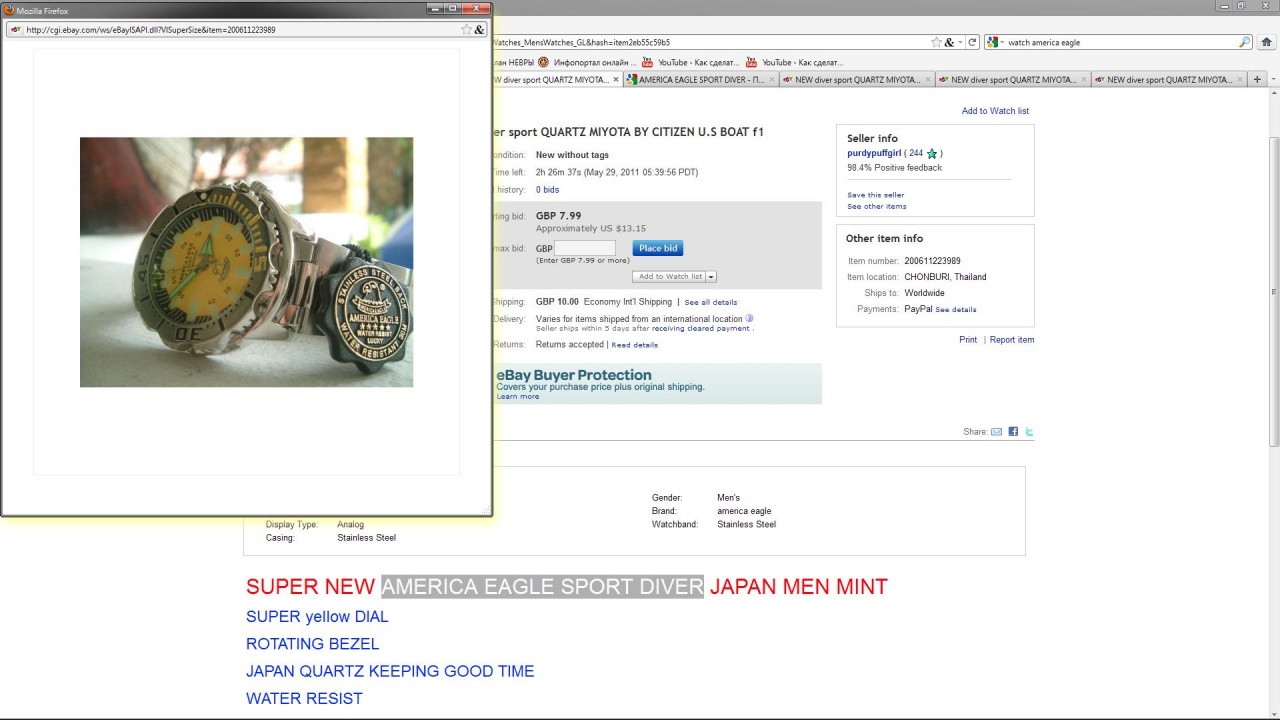Screen dimensions: 1280x720
Task: Click the Home button in the Firefox toolbar
Action: [x=1267, y=42]
